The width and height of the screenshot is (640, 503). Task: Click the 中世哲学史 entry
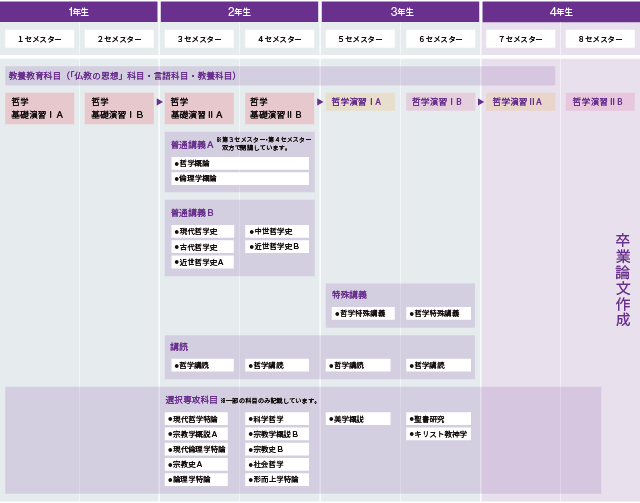click(277, 231)
